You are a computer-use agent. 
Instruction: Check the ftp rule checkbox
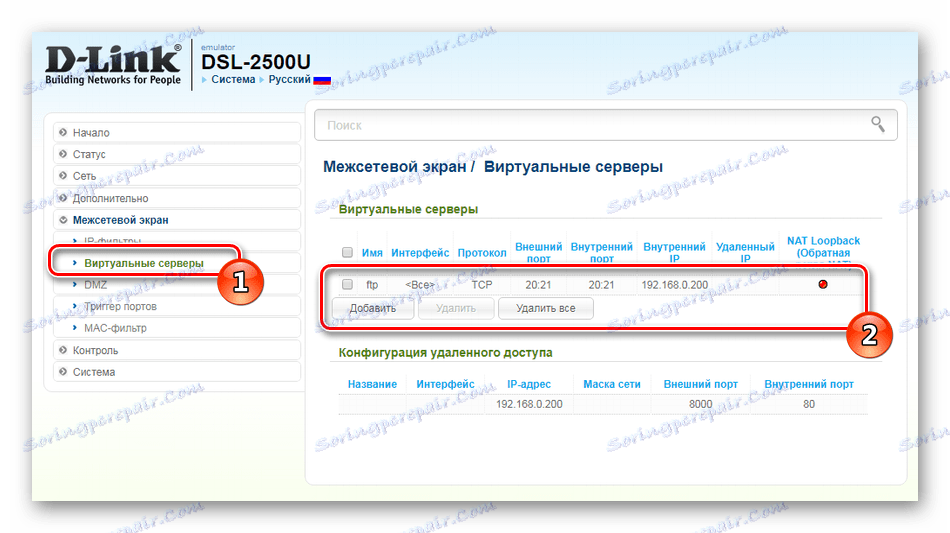[x=347, y=284]
